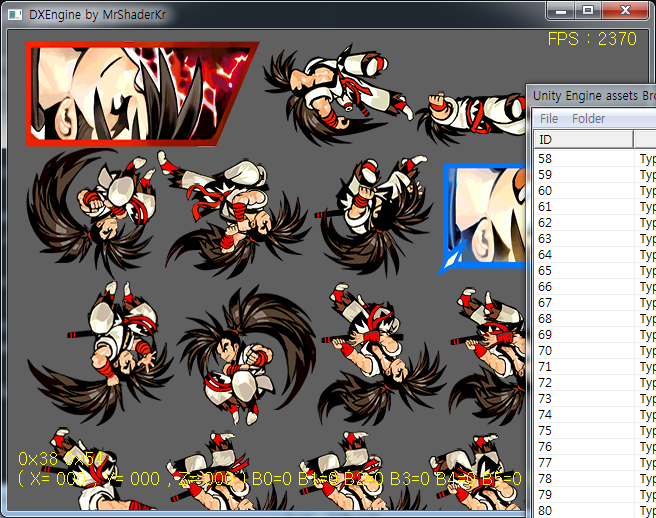
Task: Select list row with ID 73
Action: coord(595,399)
